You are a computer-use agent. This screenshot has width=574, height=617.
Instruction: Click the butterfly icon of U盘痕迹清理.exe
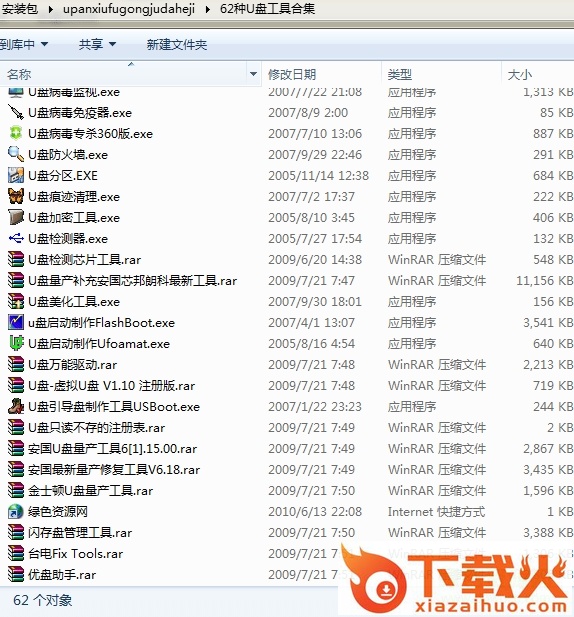(16, 197)
